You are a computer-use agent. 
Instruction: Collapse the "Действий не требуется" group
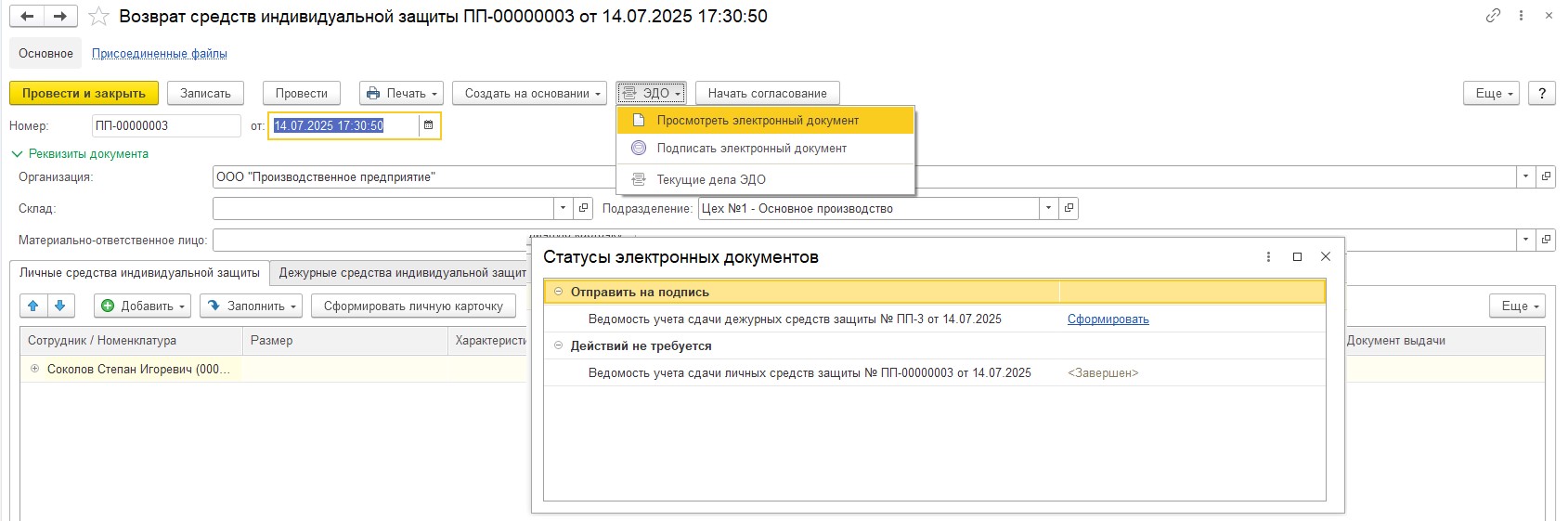[558, 345]
